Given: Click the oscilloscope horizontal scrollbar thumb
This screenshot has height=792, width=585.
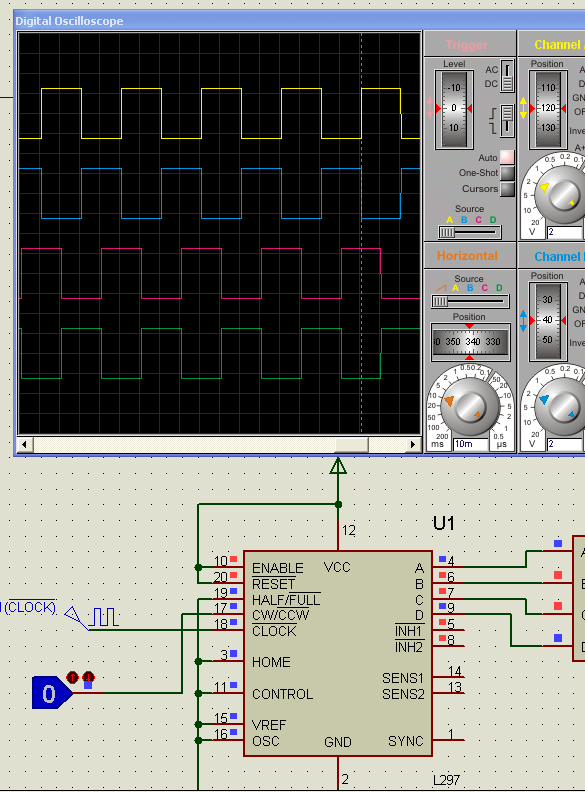Looking at the screenshot, I should (x=352, y=444).
